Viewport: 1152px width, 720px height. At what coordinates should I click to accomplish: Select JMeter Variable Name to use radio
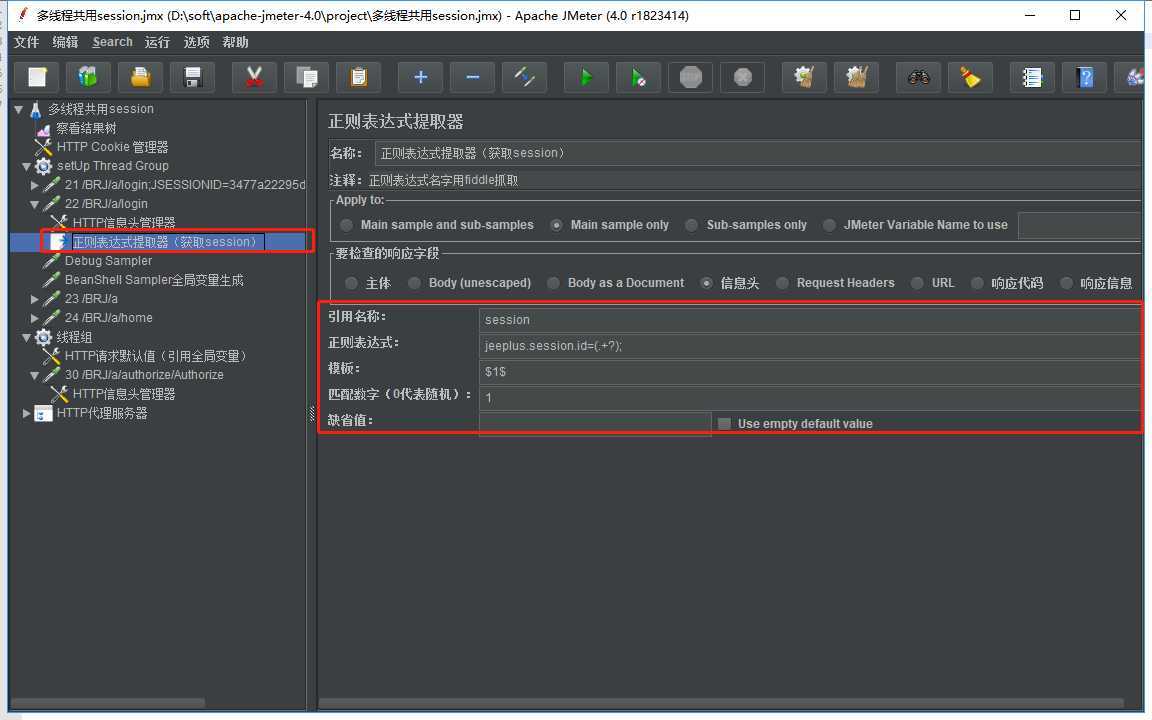pos(829,225)
